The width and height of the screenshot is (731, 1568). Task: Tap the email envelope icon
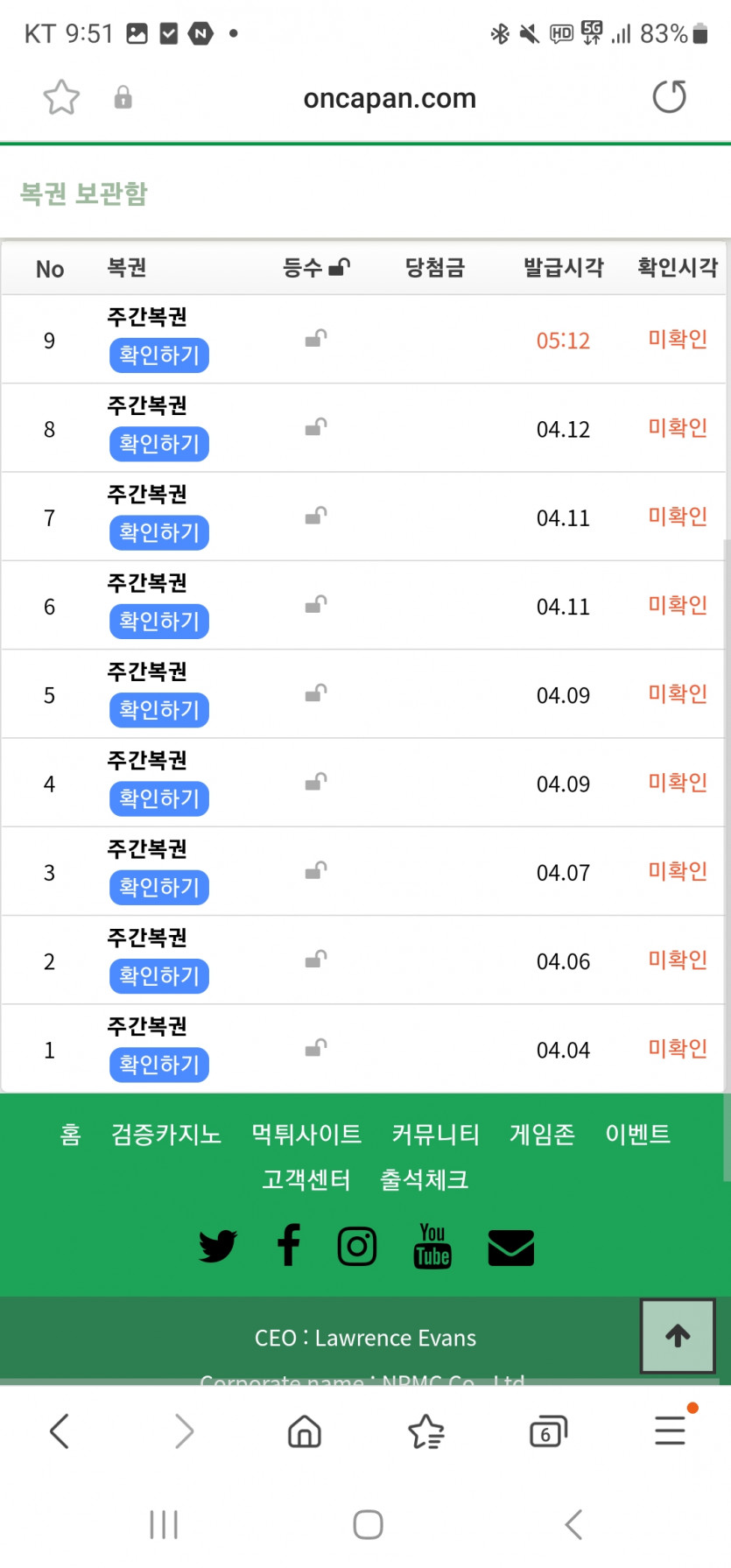point(510,1247)
